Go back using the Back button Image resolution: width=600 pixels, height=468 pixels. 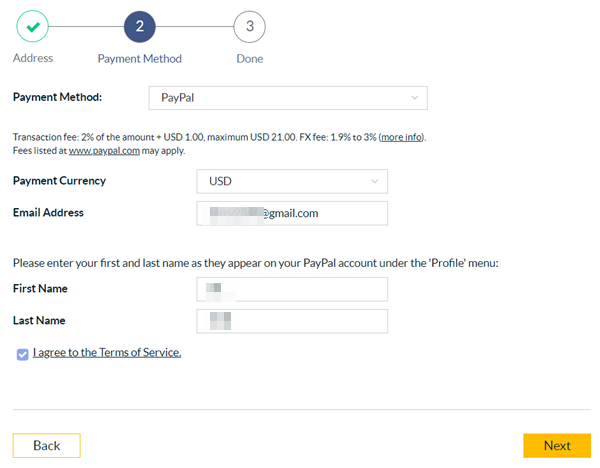pos(46,446)
